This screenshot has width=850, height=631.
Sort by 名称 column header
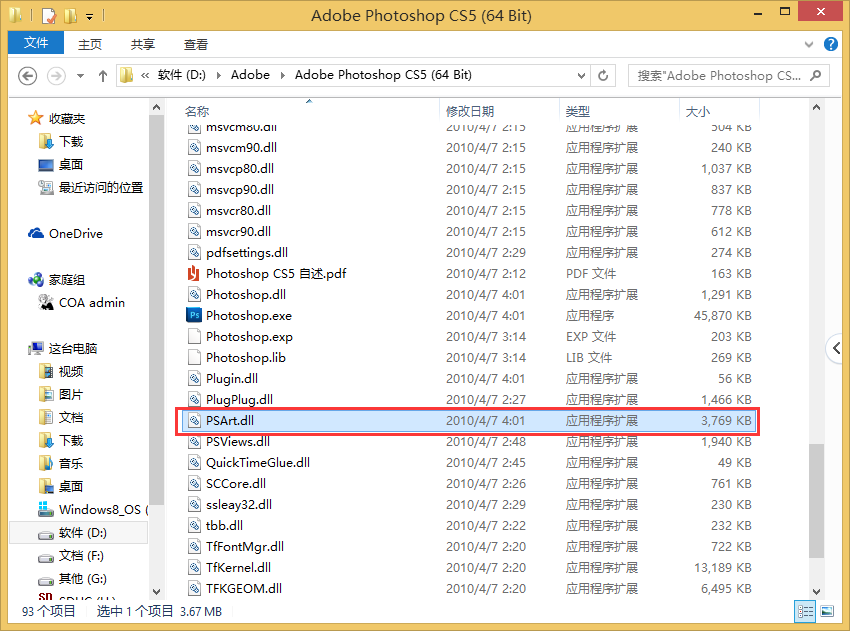click(197, 111)
